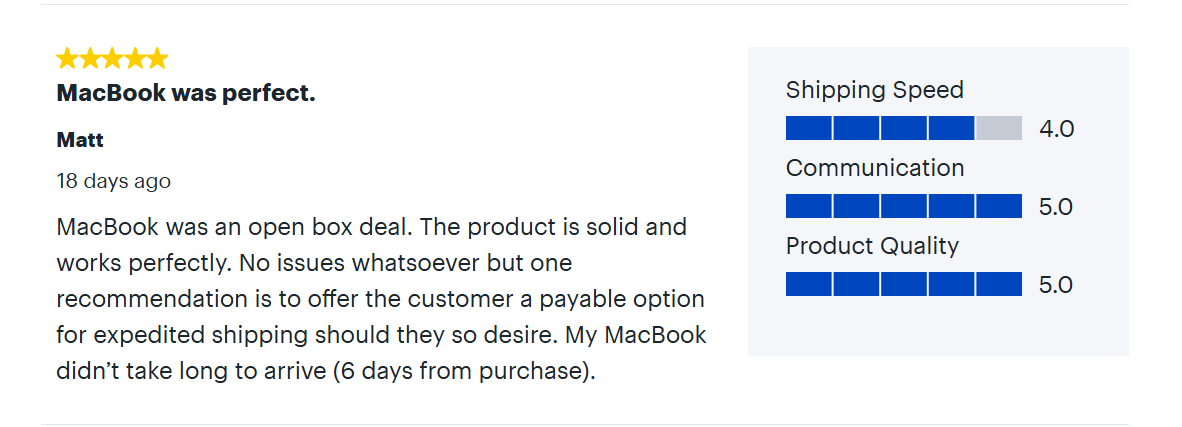
Task: Click the first gold star in the rating
Action: tap(68, 58)
